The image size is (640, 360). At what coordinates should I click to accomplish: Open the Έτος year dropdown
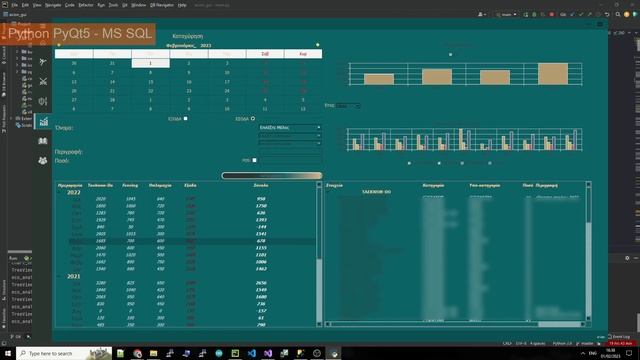(x=348, y=106)
